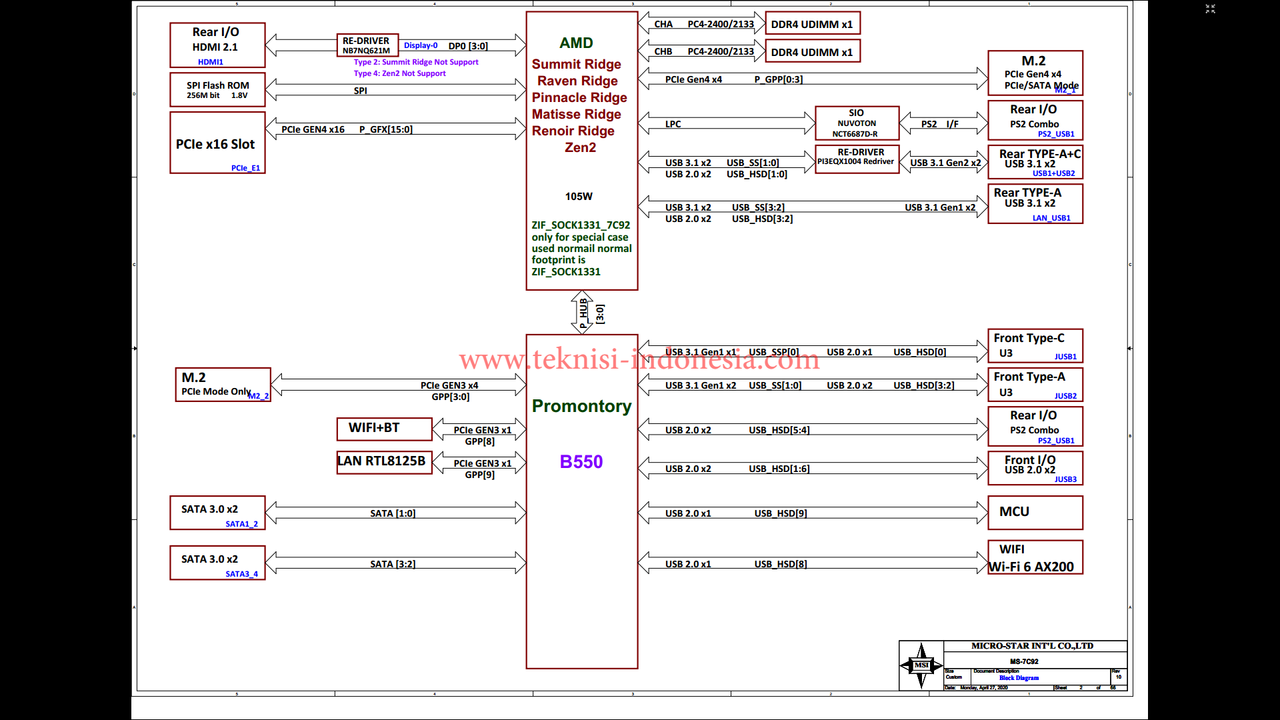Viewport: 1280px width, 720px height.
Task: Select the DDR4 UDIMM x1 on CHA
Action: [x=812, y=23]
